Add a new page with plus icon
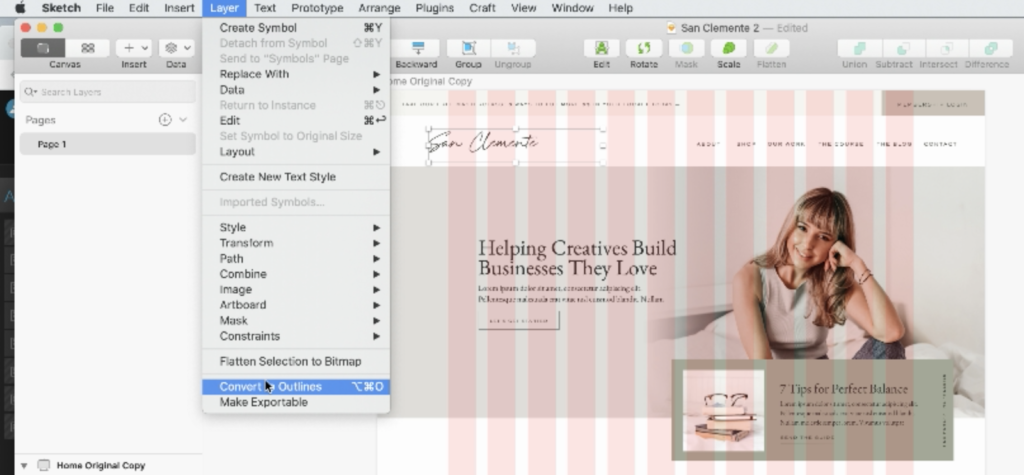Image resolution: width=1024 pixels, height=475 pixels. click(165, 120)
